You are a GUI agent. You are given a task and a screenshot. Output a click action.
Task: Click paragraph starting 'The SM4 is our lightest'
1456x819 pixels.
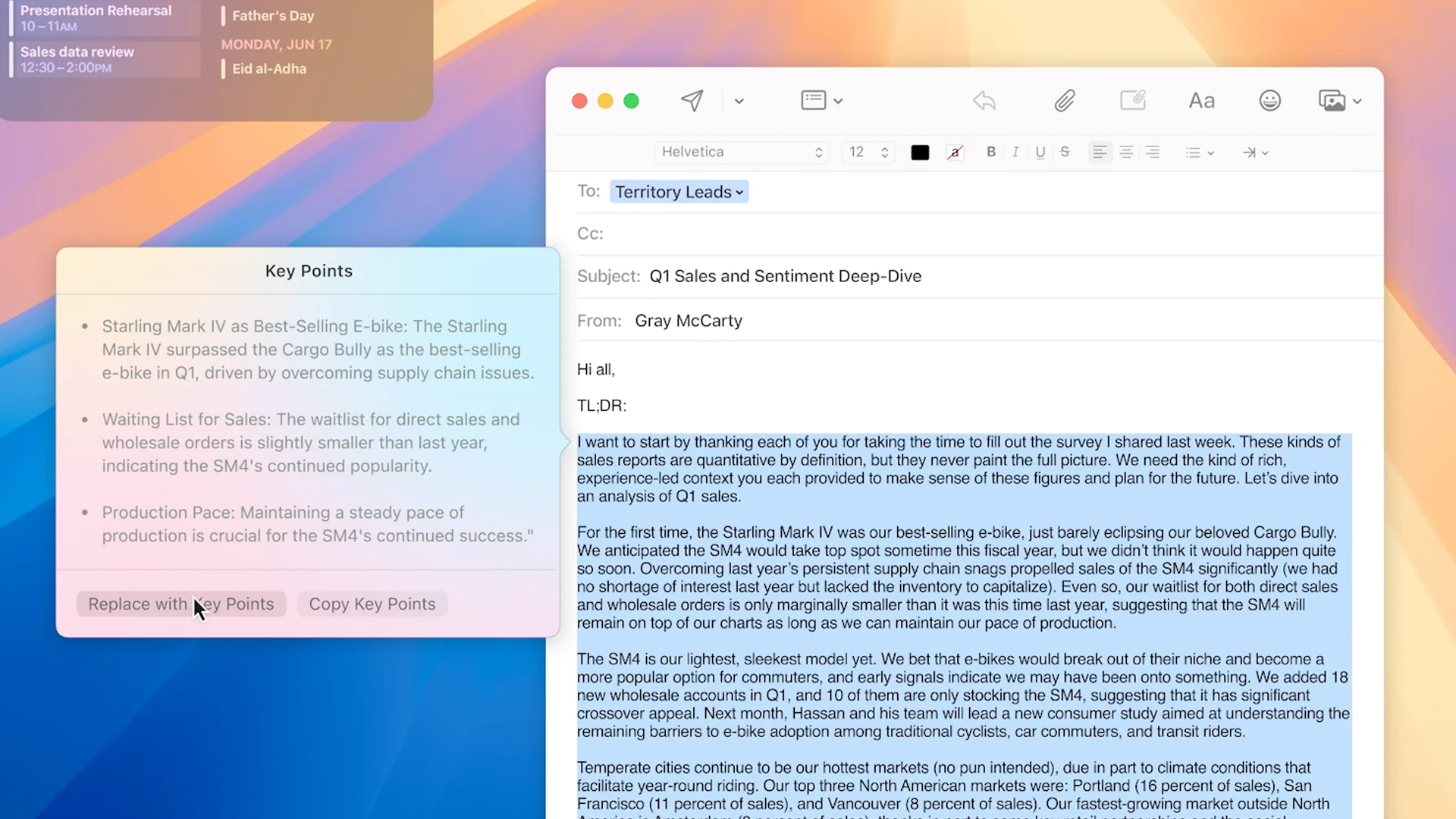click(963, 695)
